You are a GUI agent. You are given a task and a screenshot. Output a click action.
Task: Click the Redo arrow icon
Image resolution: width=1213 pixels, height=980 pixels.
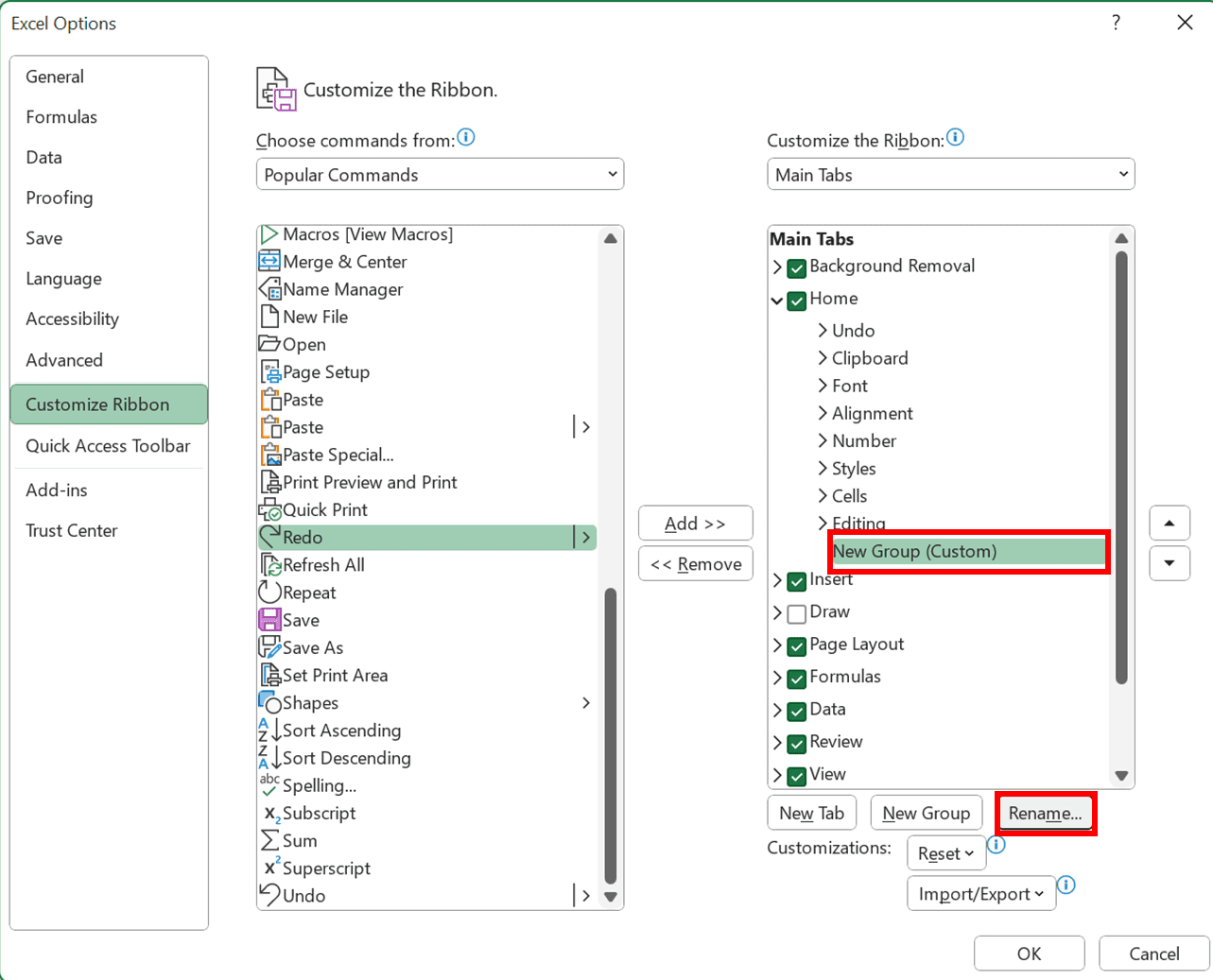(269, 537)
